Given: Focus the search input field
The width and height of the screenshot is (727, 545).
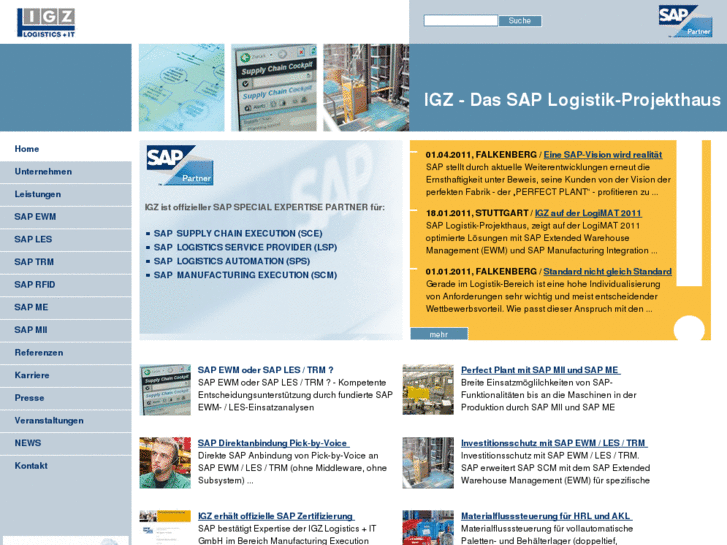Looking at the screenshot, I should (460, 20).
